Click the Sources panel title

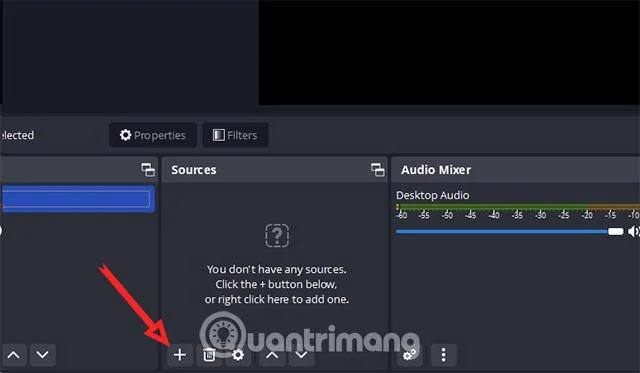194,170
